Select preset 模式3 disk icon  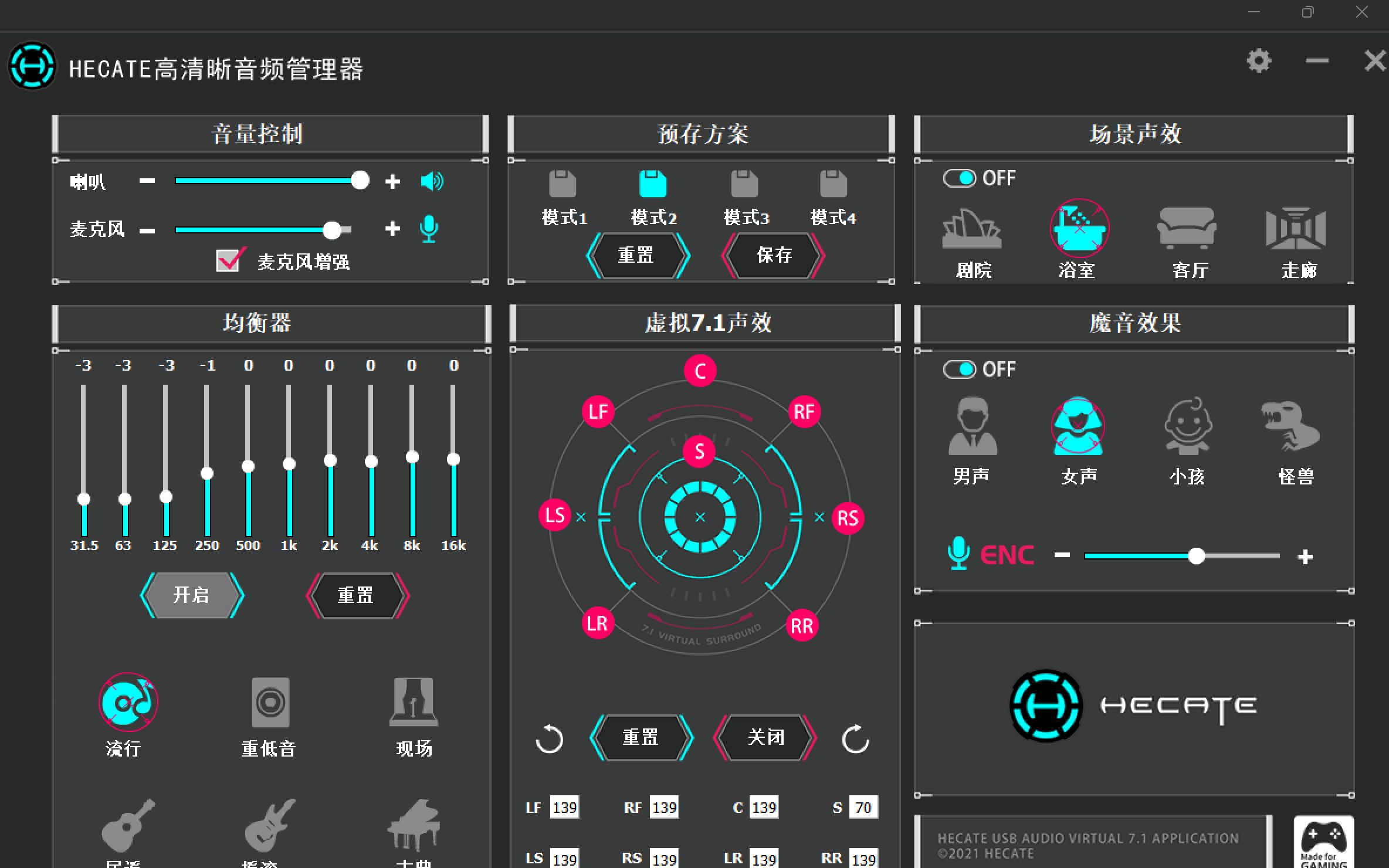click(x=744, y=184)
